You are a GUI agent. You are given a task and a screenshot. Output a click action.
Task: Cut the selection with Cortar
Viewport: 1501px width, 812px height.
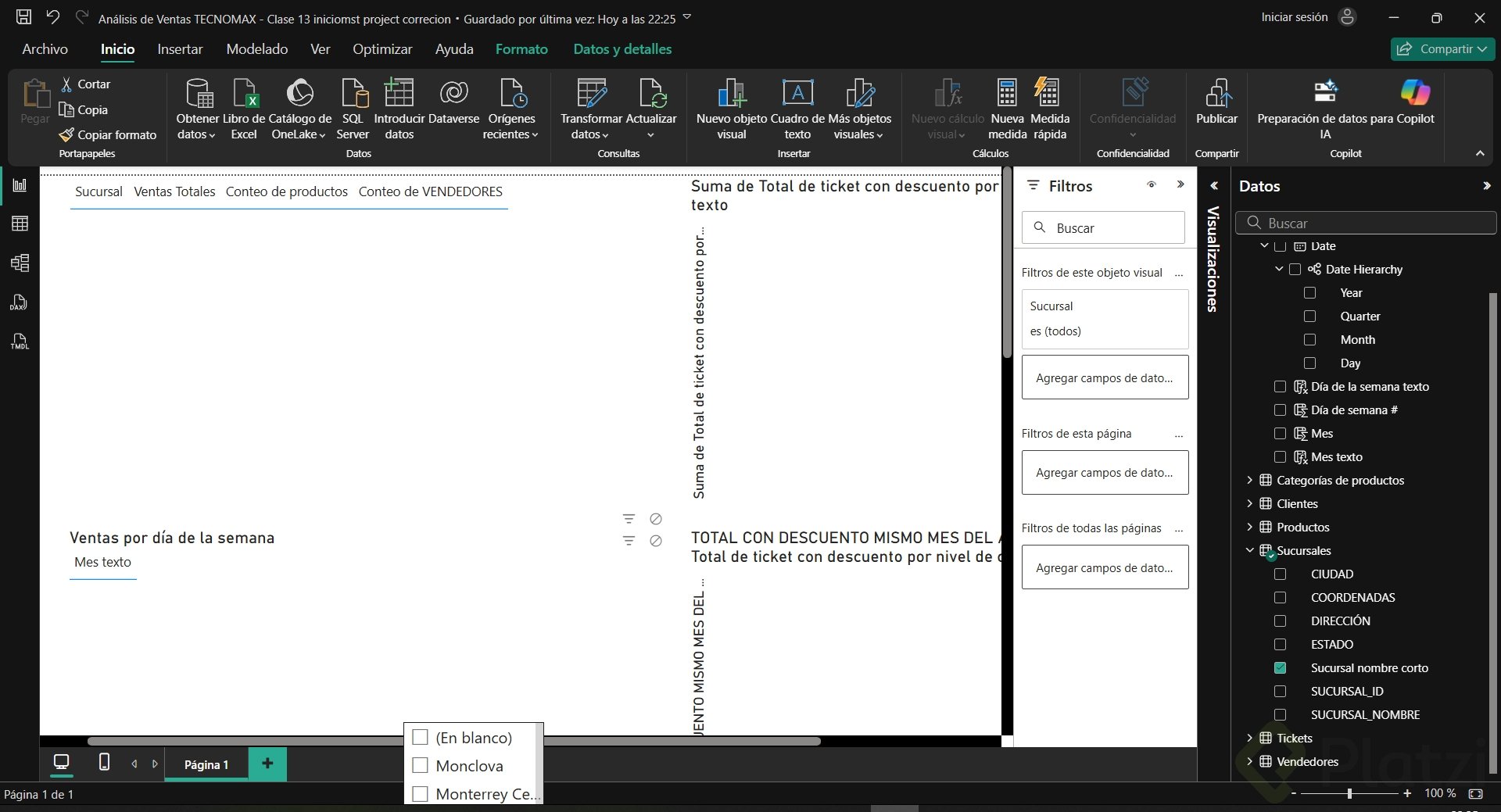(x=86, y=84)
